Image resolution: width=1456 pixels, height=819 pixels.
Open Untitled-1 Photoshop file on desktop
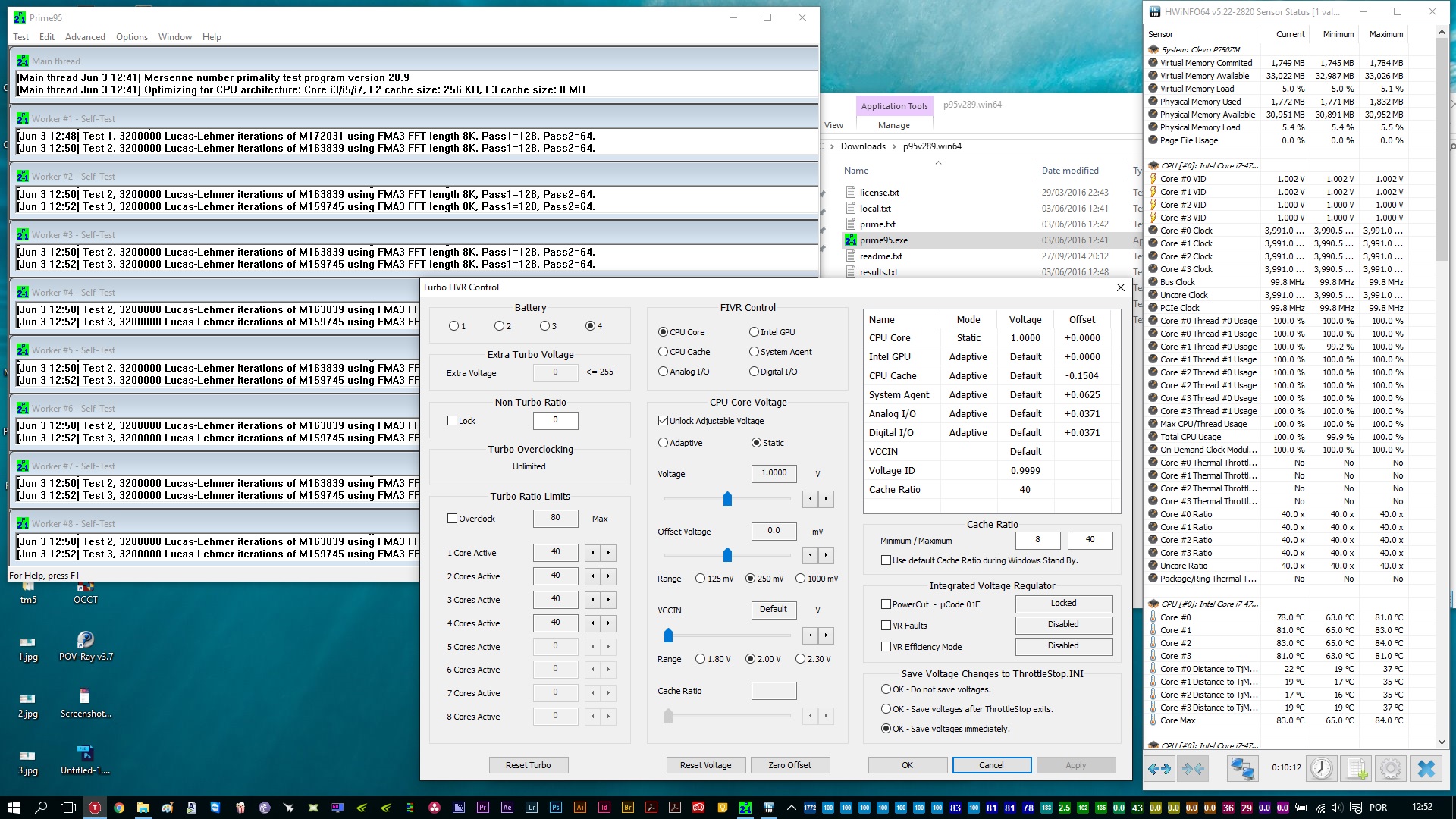coord(85,759)
